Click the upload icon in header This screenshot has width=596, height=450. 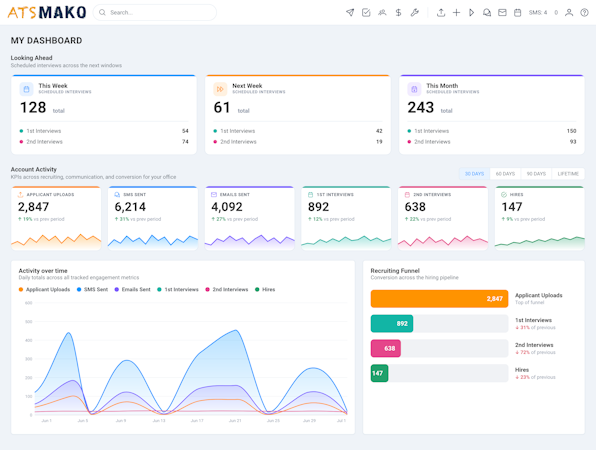(441, 13)
